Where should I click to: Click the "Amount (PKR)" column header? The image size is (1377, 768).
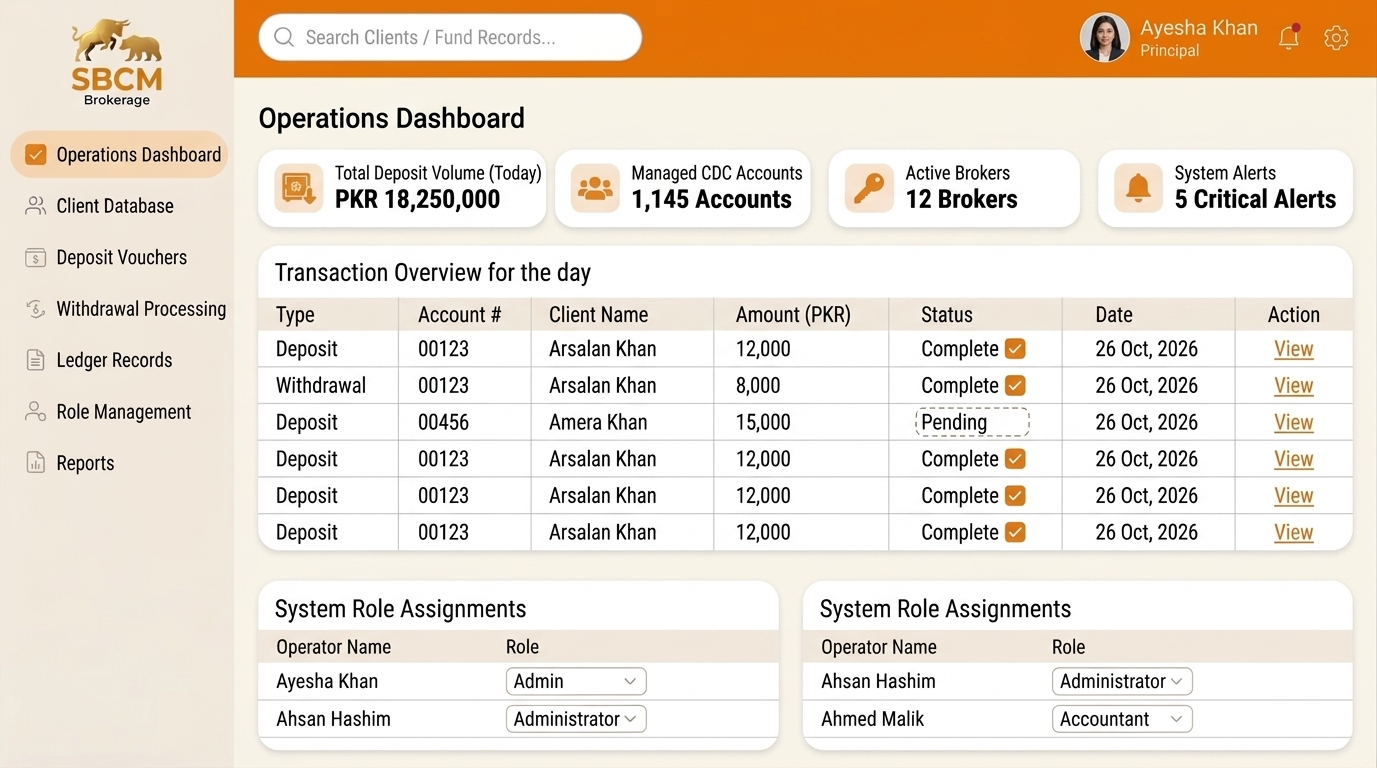click(793, 314)
